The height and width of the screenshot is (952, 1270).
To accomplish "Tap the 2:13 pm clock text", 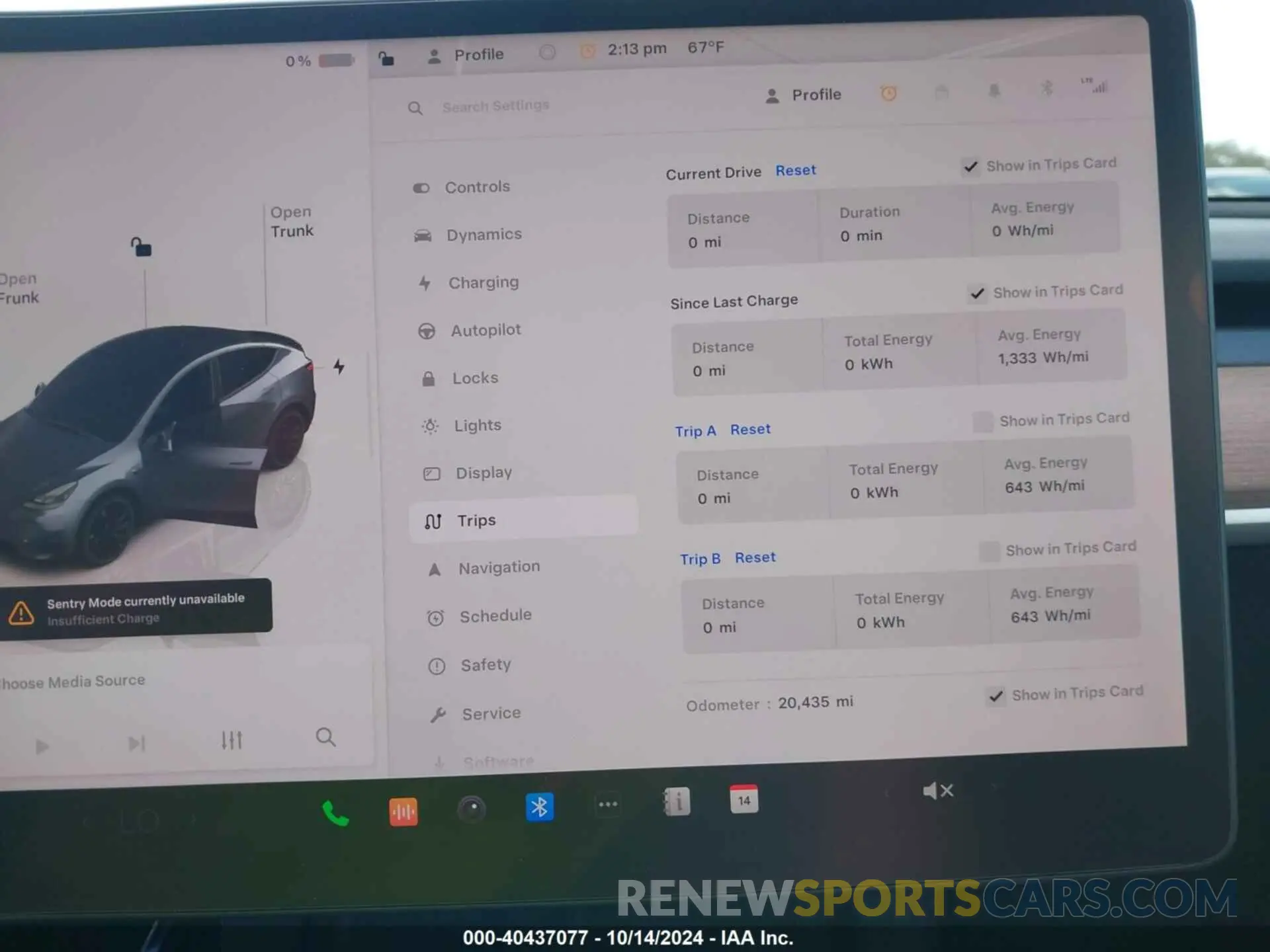I will tap(637, 50).
